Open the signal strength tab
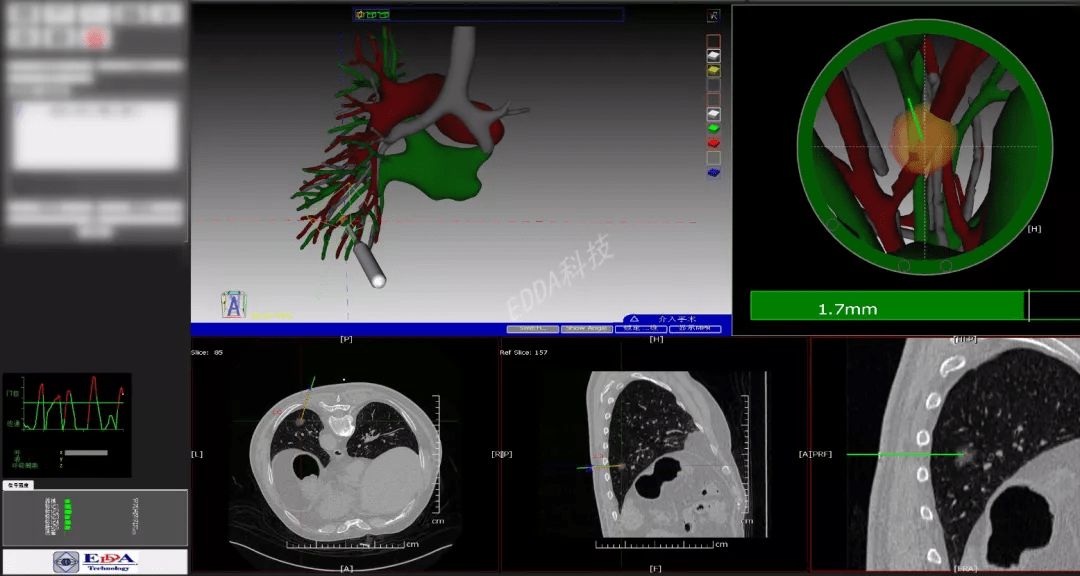 pos(19,485)
